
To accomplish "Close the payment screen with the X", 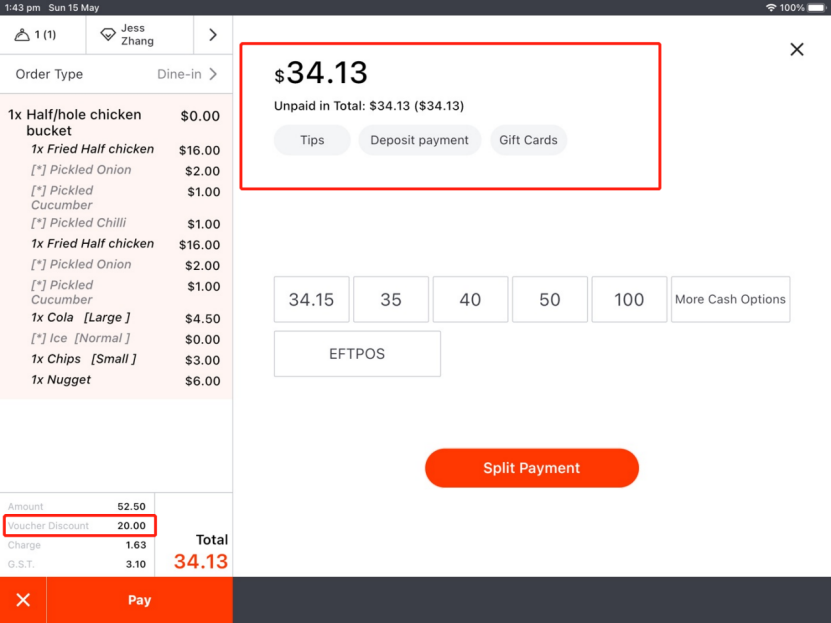I will pyautogui.click(x=796, y=49).
